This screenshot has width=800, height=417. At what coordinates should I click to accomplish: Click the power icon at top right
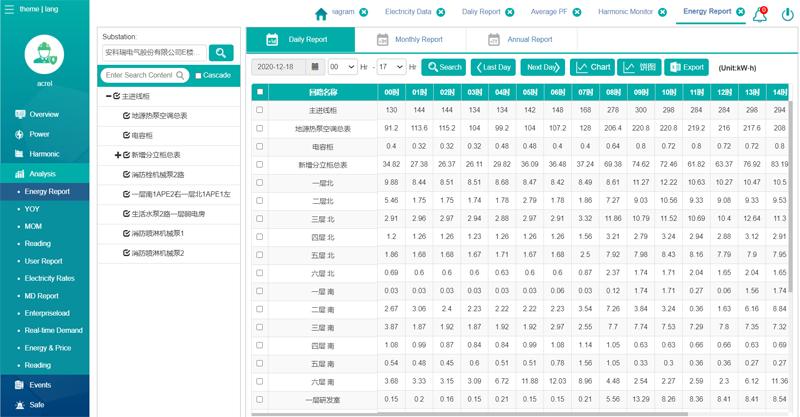click(x=787, y=14)
